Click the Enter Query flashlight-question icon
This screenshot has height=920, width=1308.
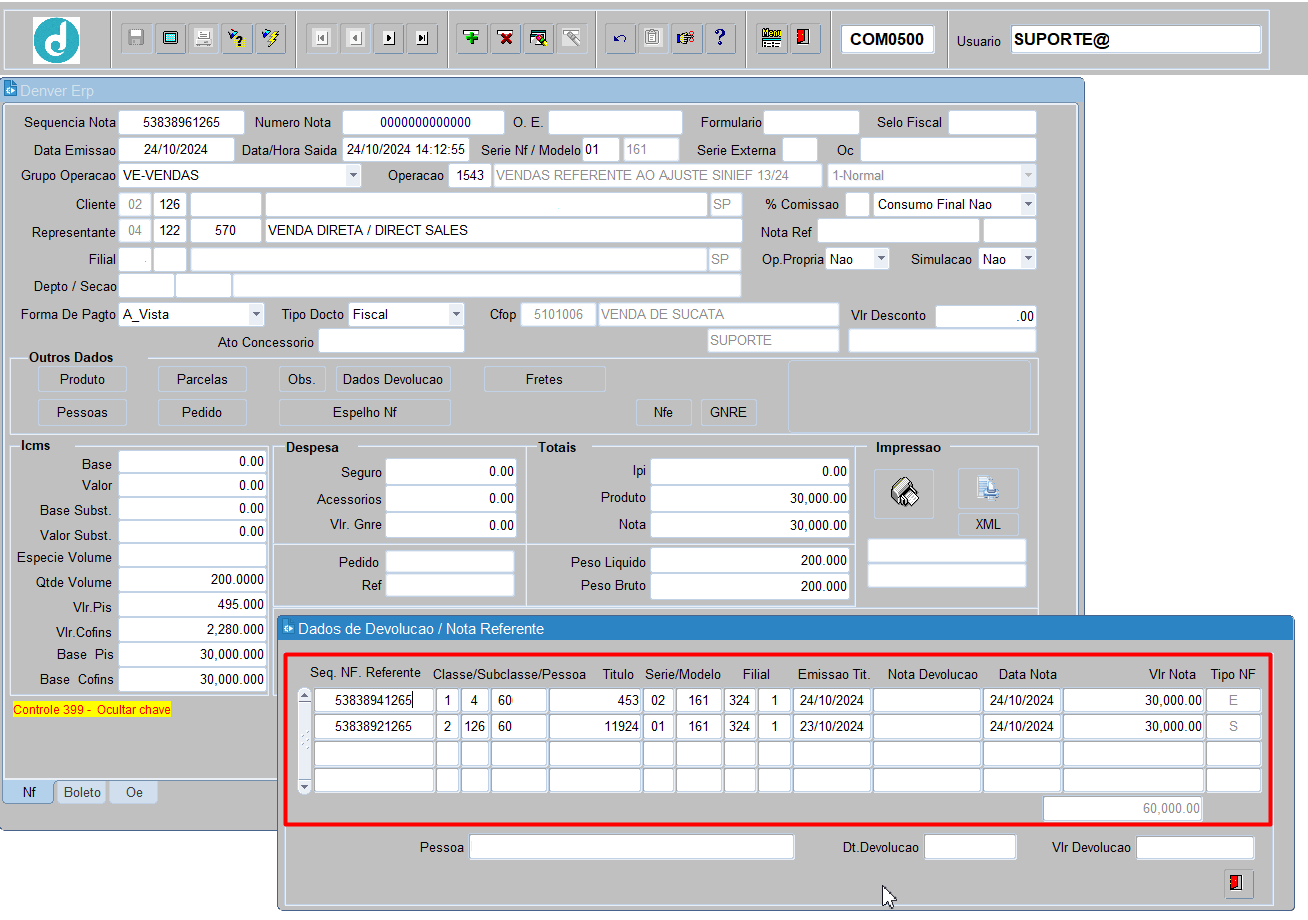click(237, 39)
